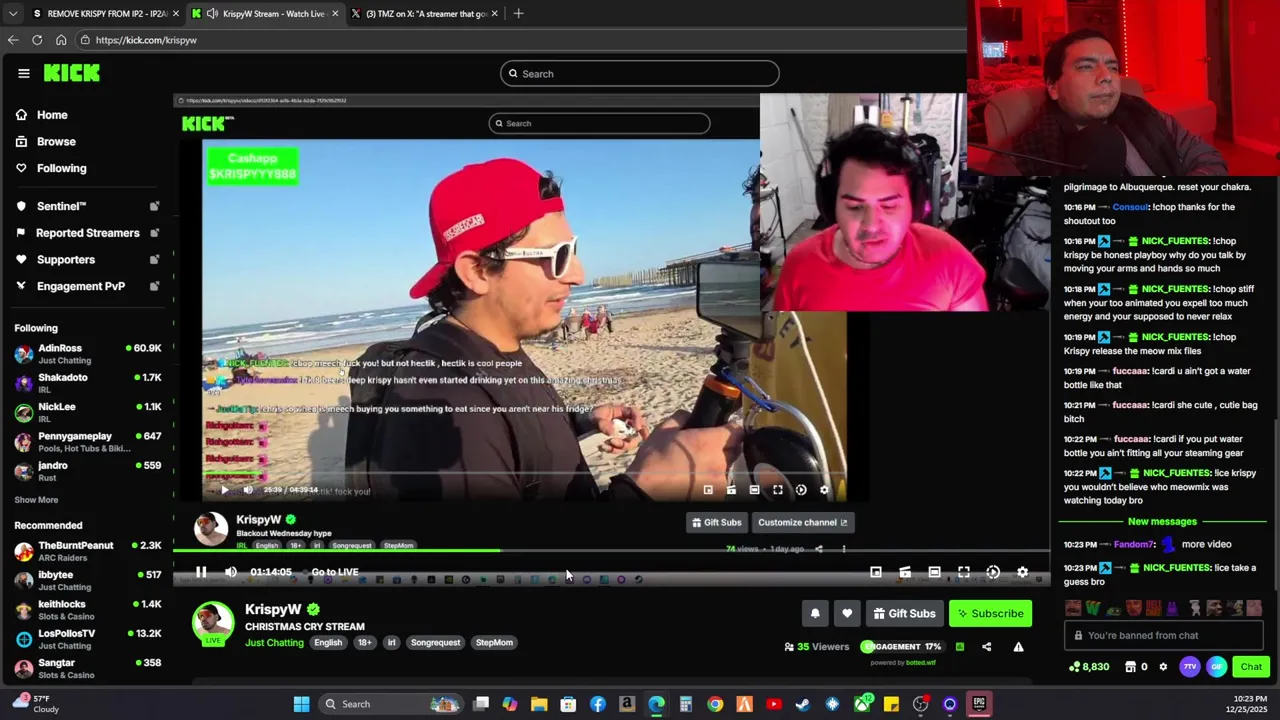Open Shakadoto channel from Following
The image size is (1280, 720).
coord(87,383)
